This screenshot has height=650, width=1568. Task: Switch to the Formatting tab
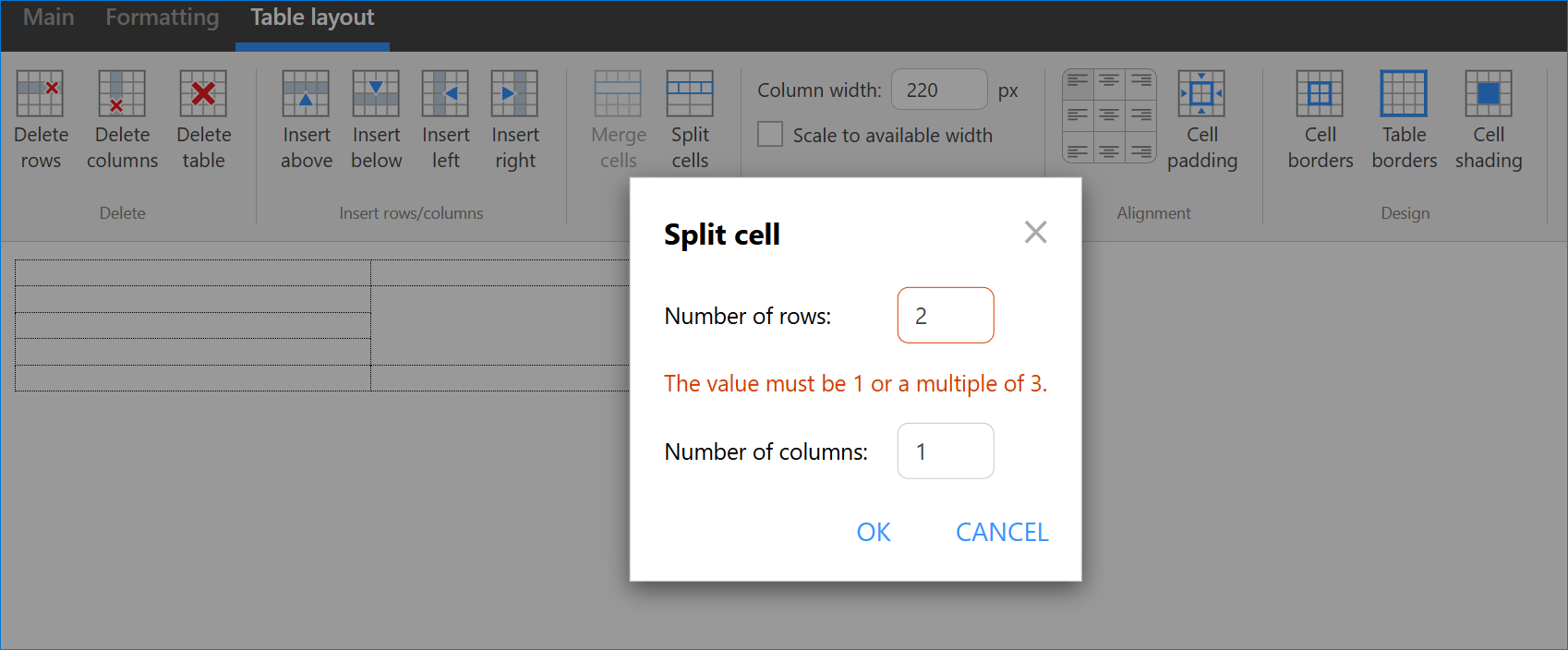(162, 18)
